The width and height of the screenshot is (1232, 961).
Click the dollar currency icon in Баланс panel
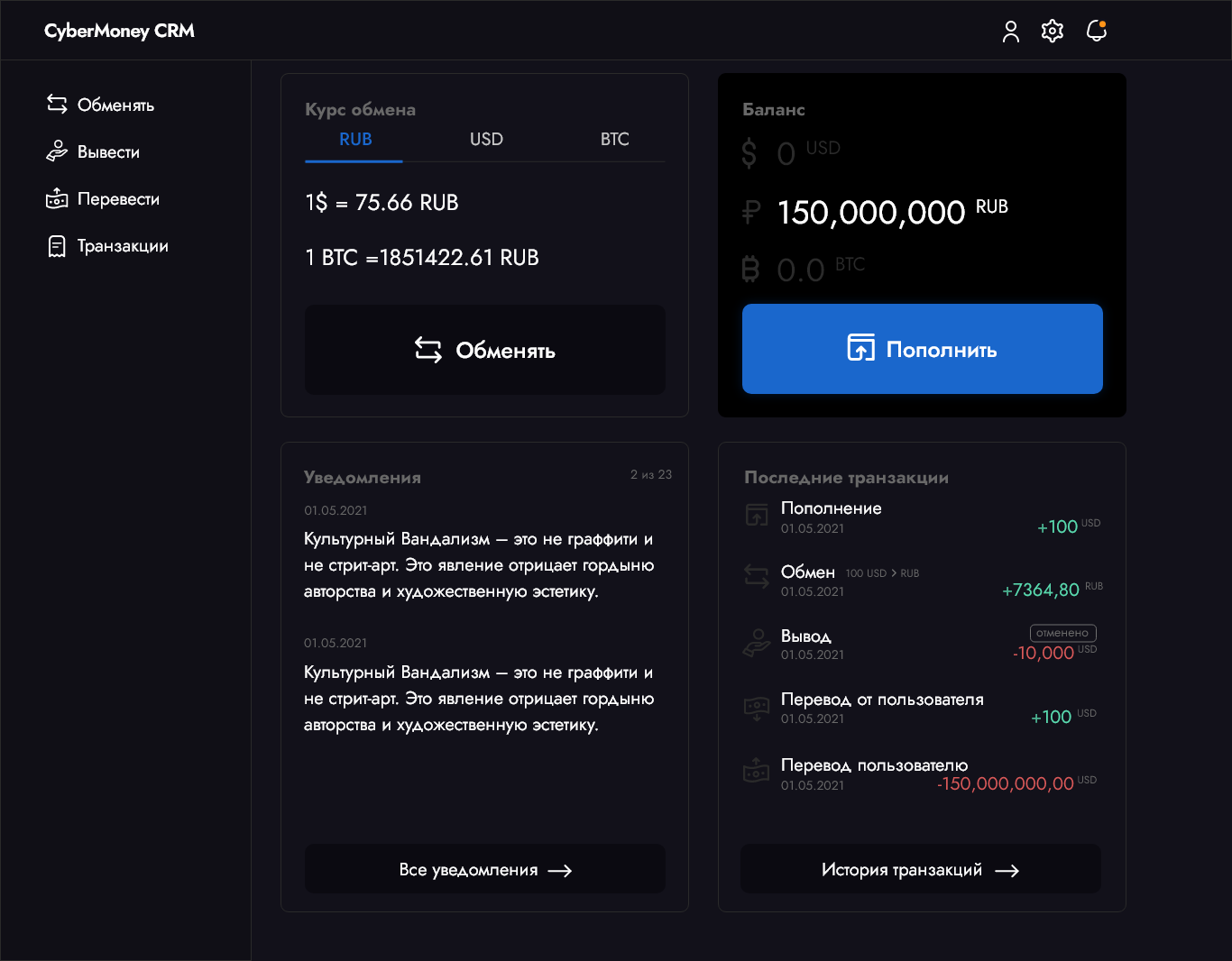tap(748, 152)
